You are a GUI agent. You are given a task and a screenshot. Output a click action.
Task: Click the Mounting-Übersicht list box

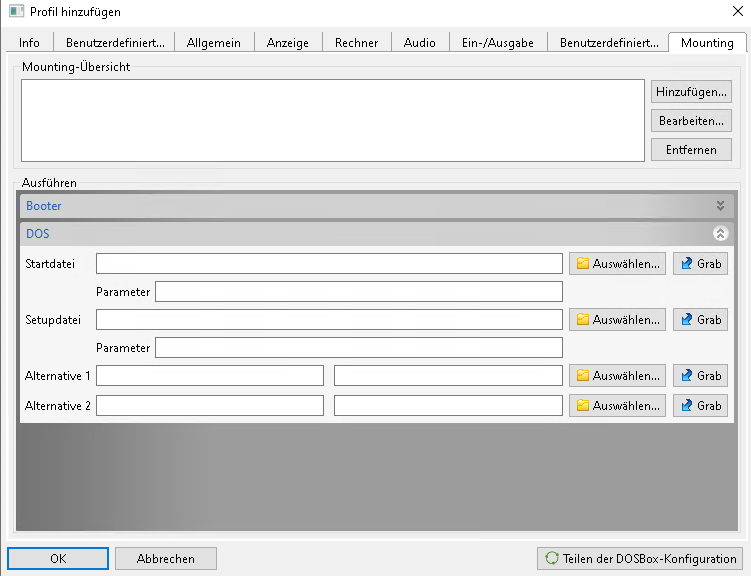pos(332,120)
